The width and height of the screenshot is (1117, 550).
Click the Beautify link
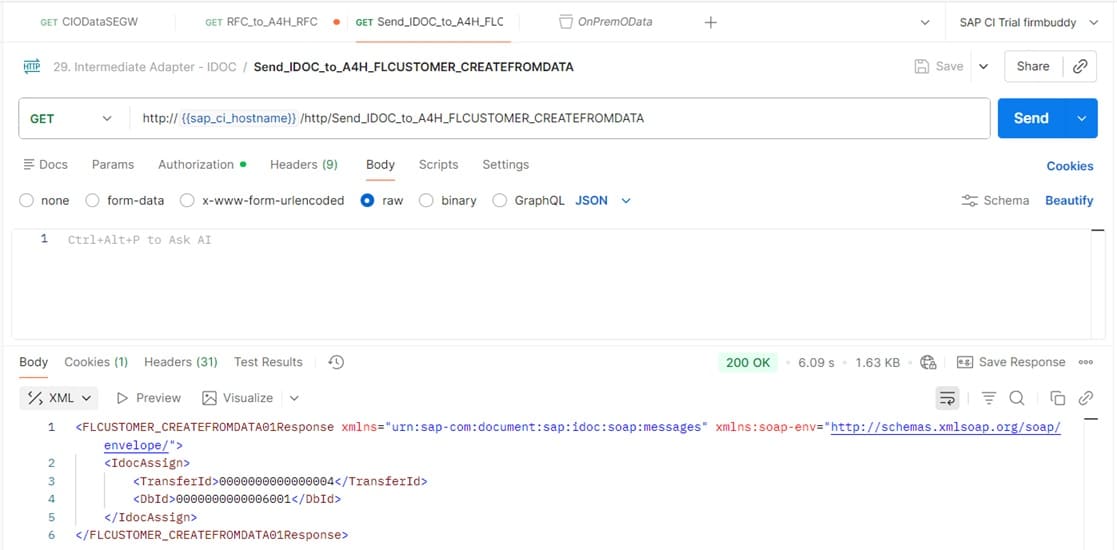[1069, 200]
